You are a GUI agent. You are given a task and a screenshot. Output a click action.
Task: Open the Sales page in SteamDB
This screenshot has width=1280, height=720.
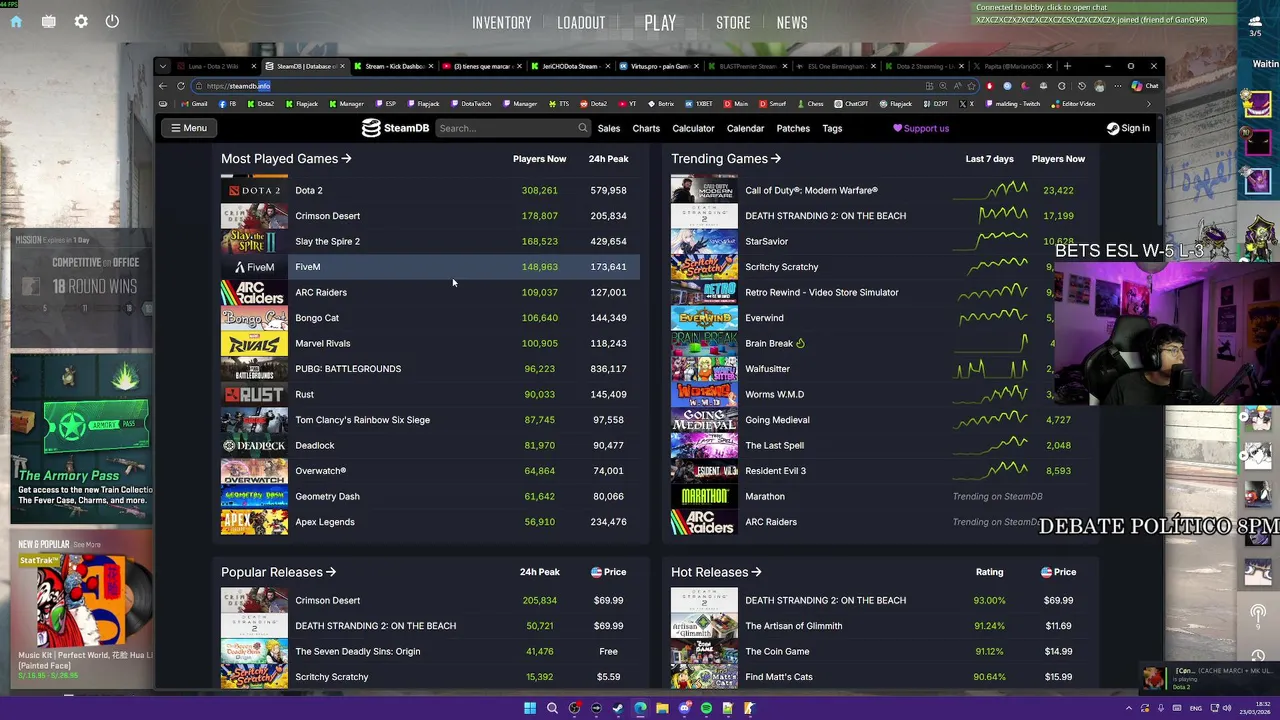(x=609, y=128)
